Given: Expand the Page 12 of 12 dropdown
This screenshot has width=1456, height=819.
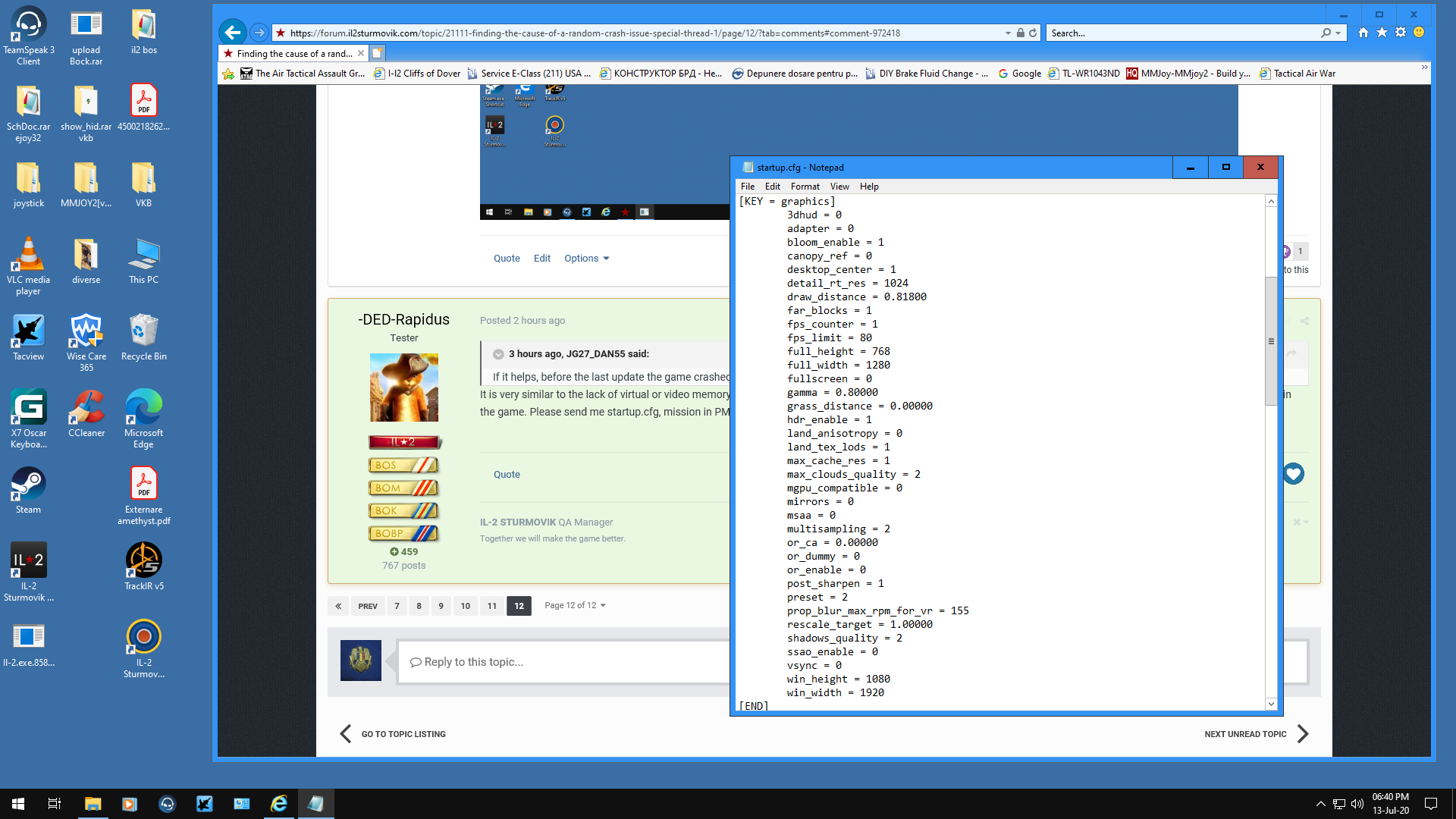Looking at the screenshot, I should 575,605.
